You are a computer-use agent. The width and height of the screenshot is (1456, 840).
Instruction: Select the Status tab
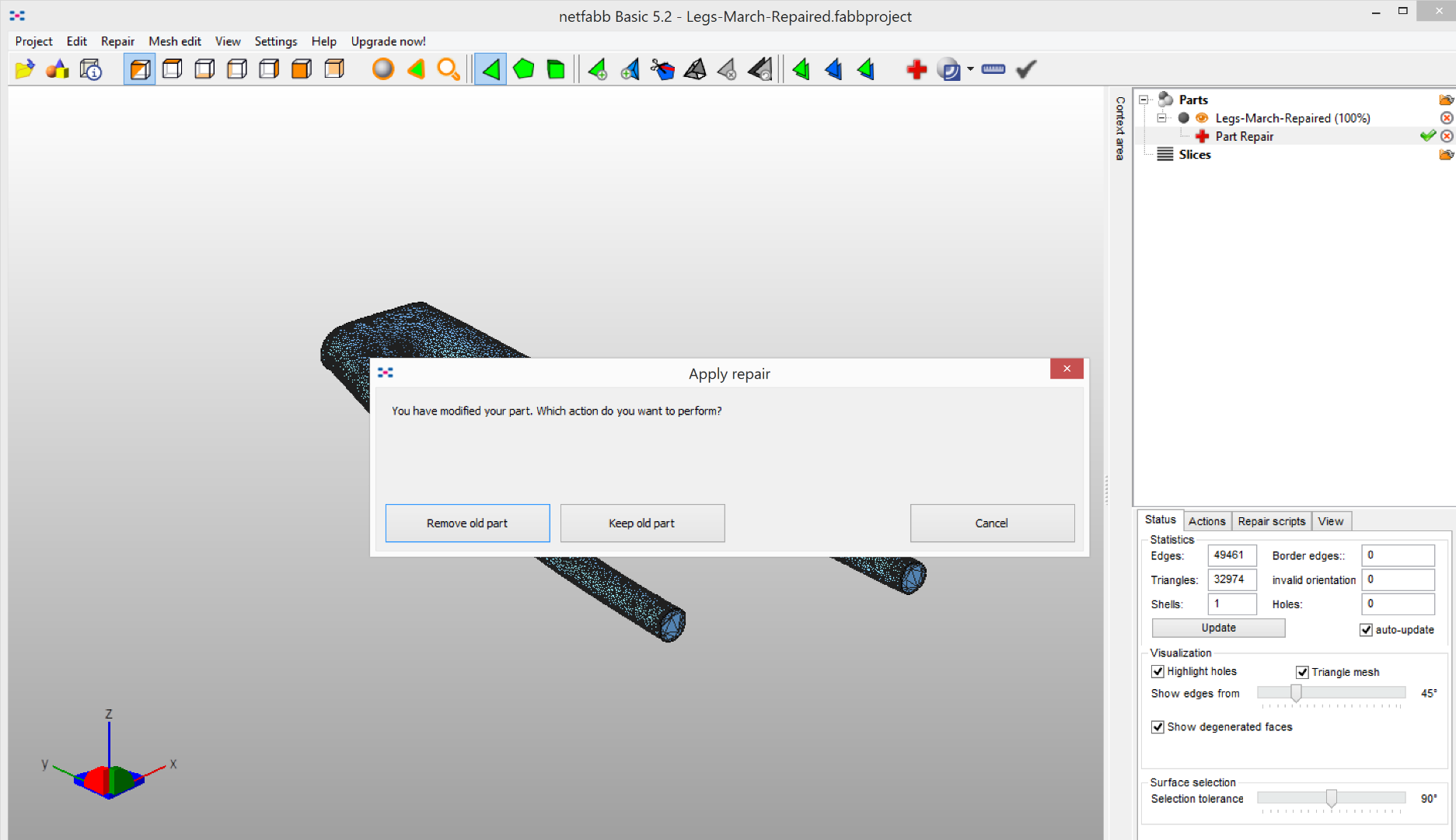click(x=1160, y=520)
